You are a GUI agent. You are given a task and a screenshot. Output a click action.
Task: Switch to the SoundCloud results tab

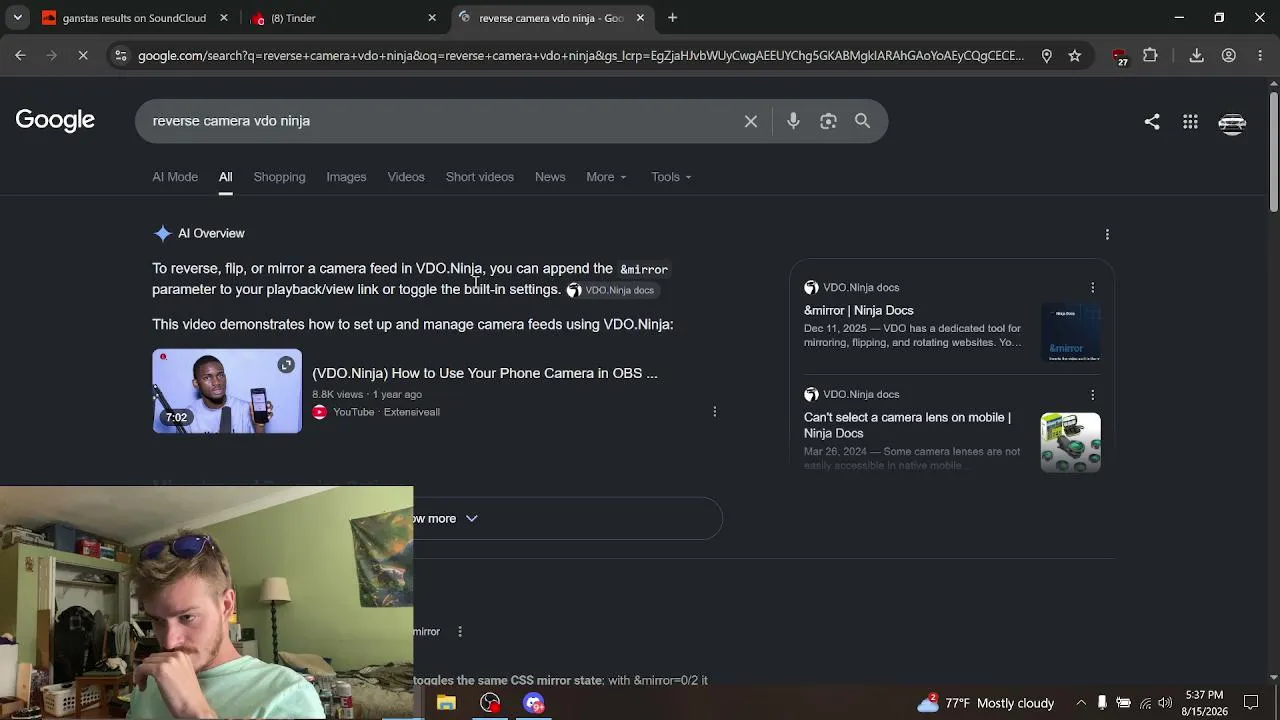coord(134,18)
